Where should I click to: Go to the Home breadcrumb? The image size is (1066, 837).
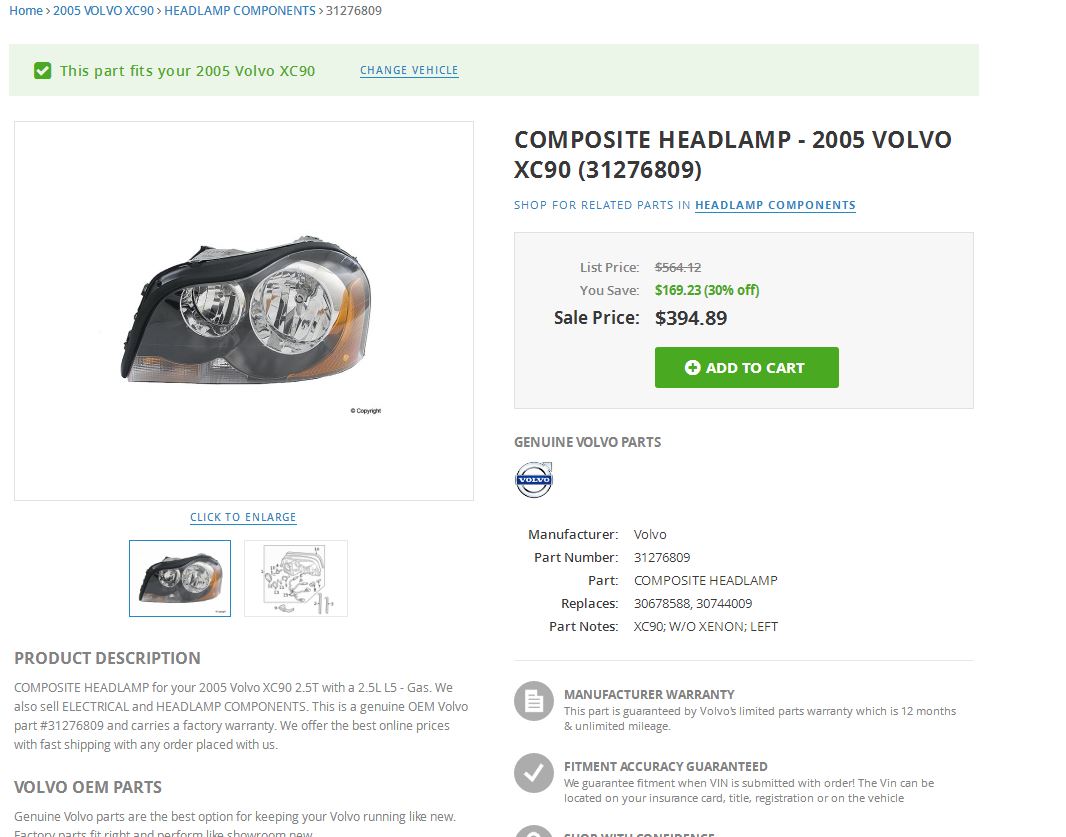[x=26, y=11]
